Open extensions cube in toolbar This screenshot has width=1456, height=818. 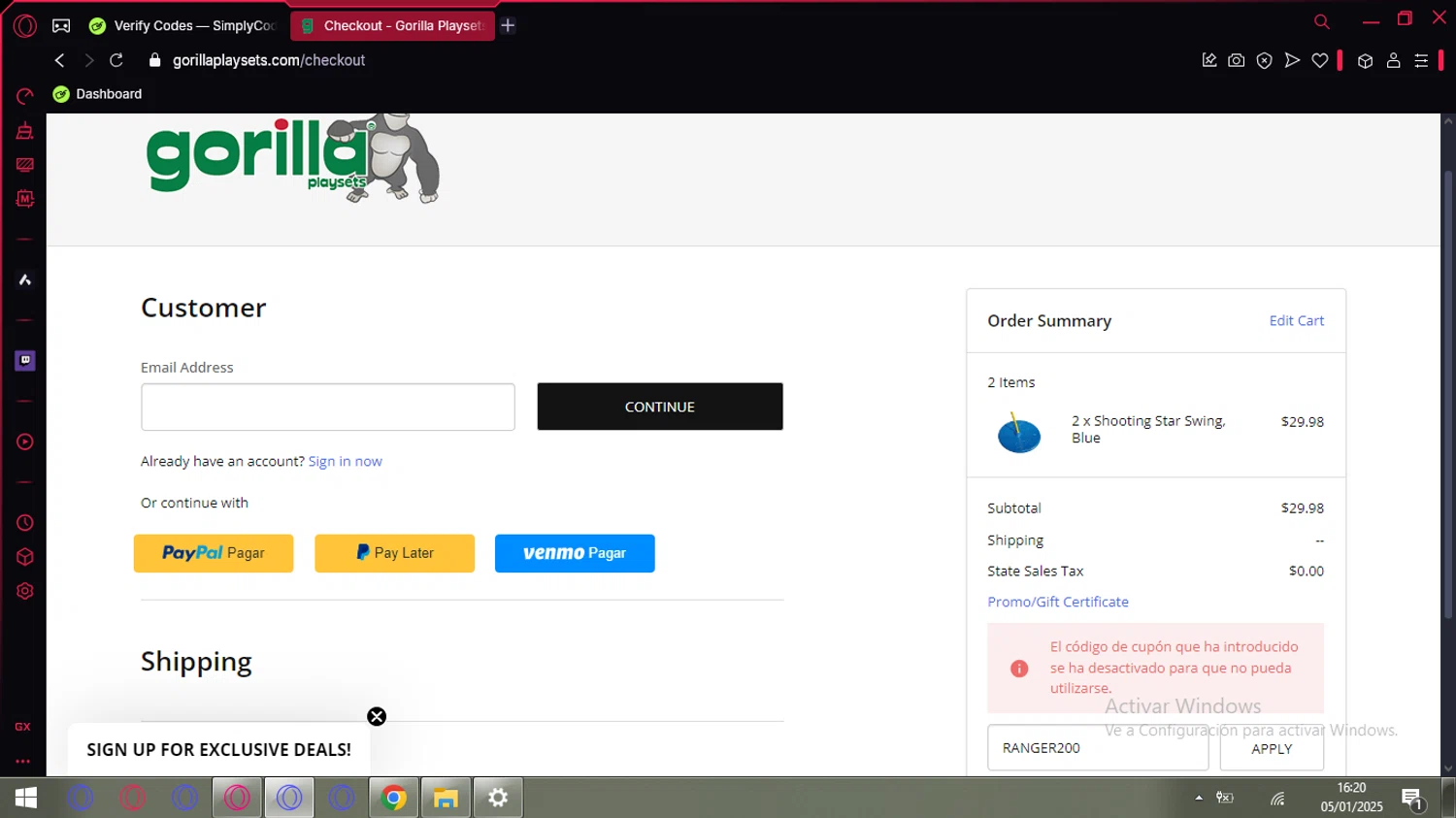coord(1366,61)
